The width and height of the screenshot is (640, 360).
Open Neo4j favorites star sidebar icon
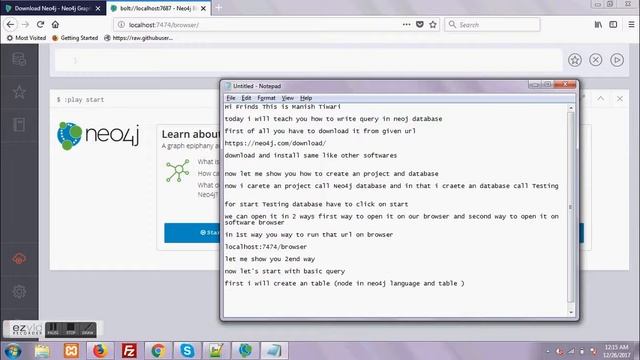(19, 92)
